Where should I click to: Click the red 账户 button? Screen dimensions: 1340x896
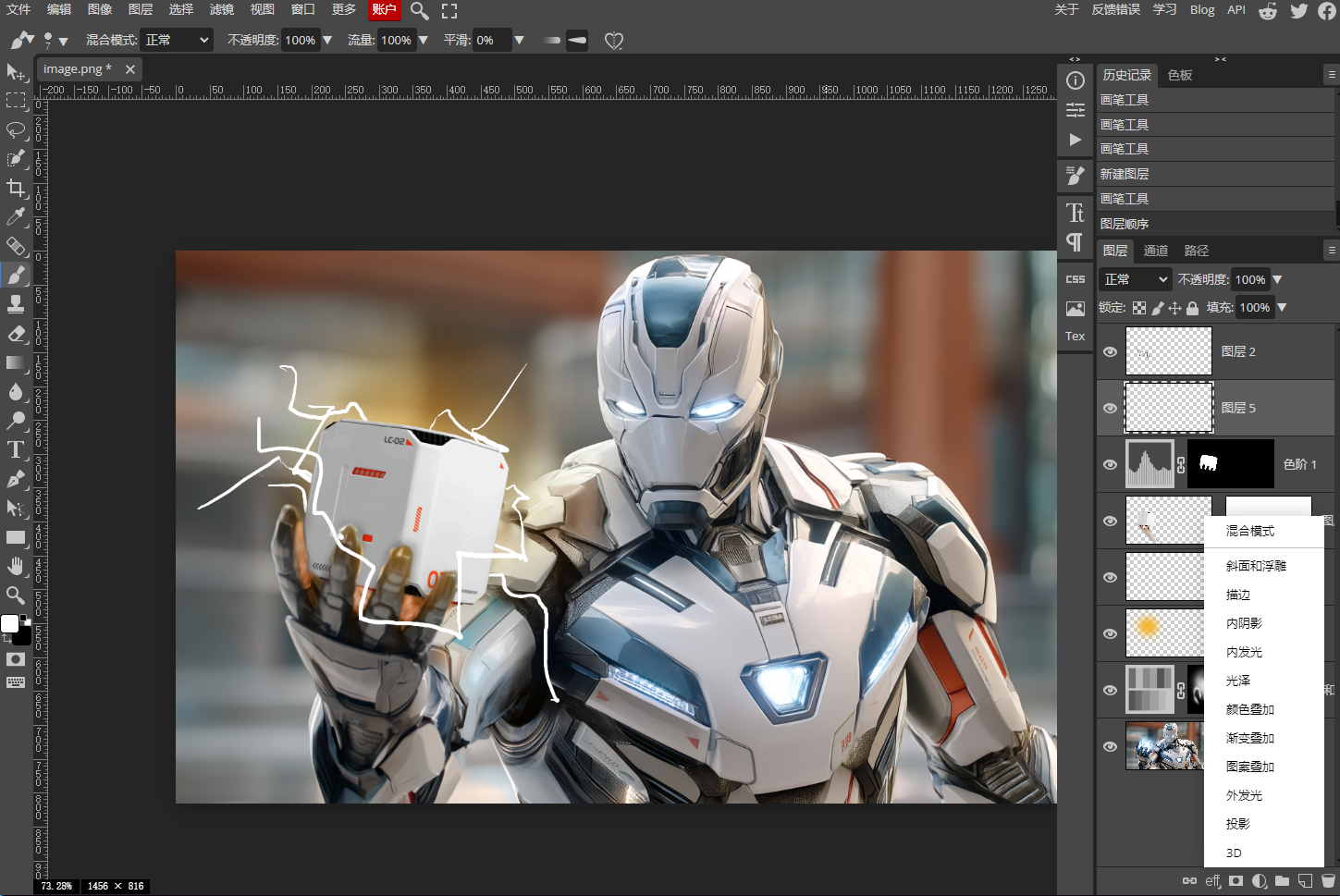pos(384,9)
